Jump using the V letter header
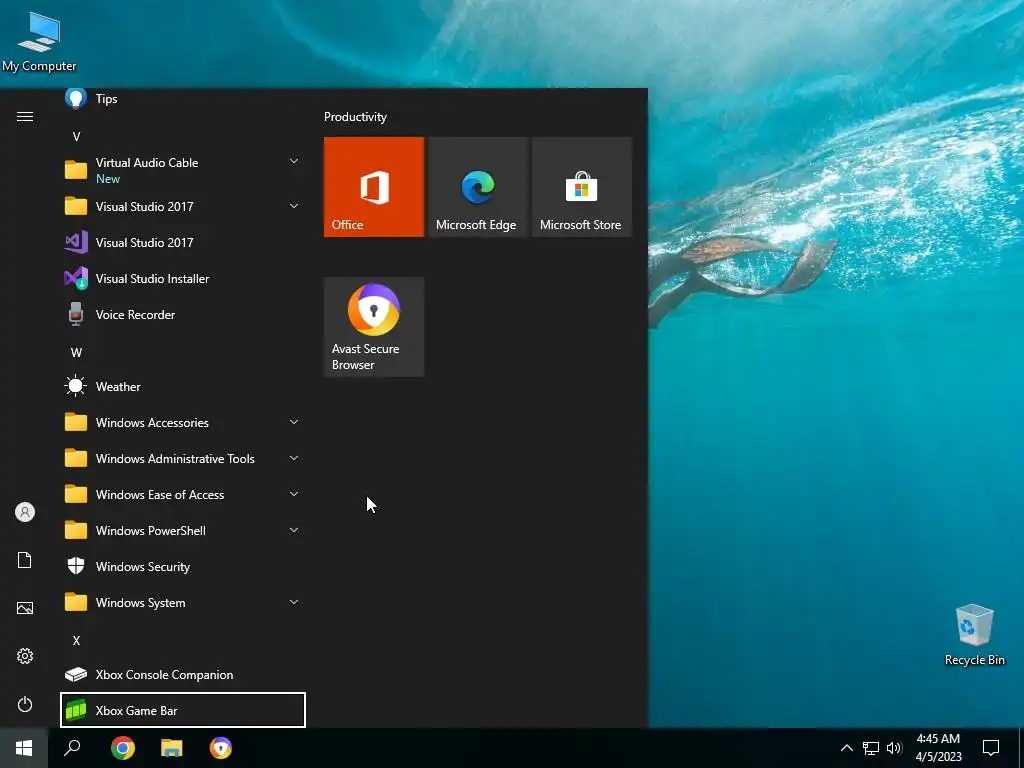Screen dimensions: 1024x768 pyautogui.click(x=76, y=136)
